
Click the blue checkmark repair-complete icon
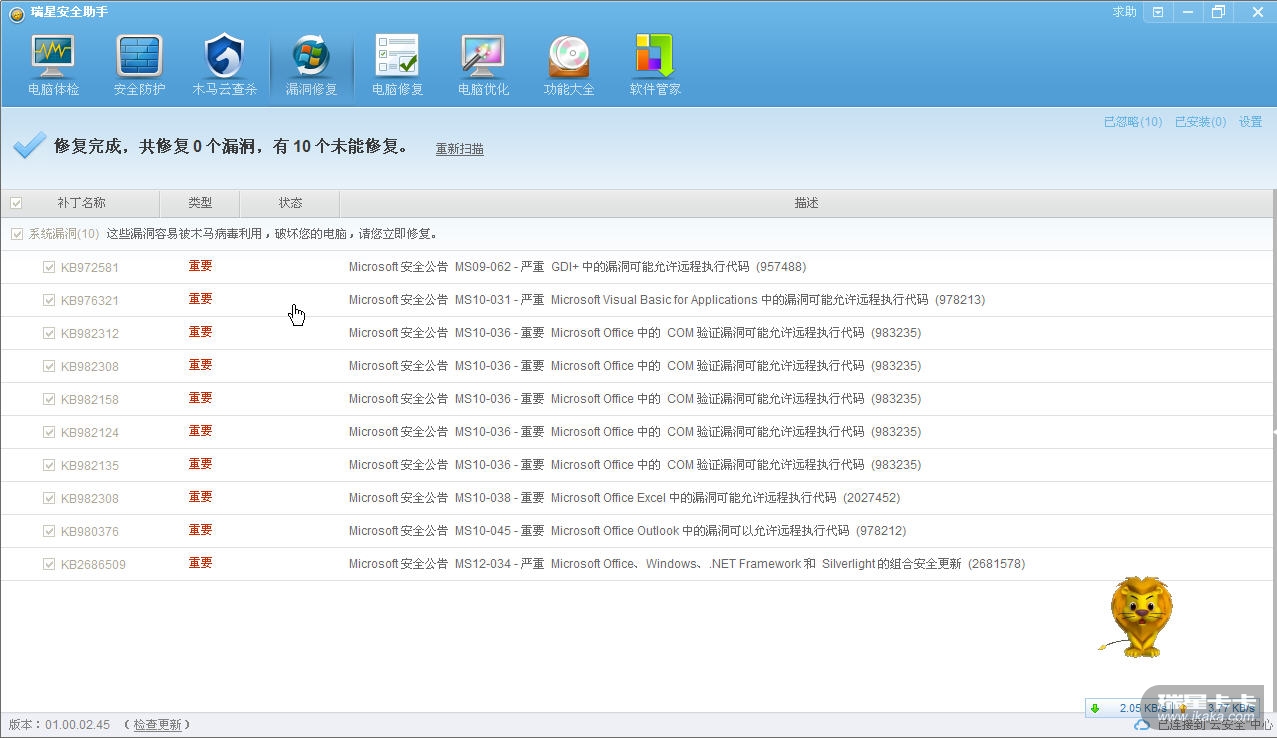(x=29, y=145)
